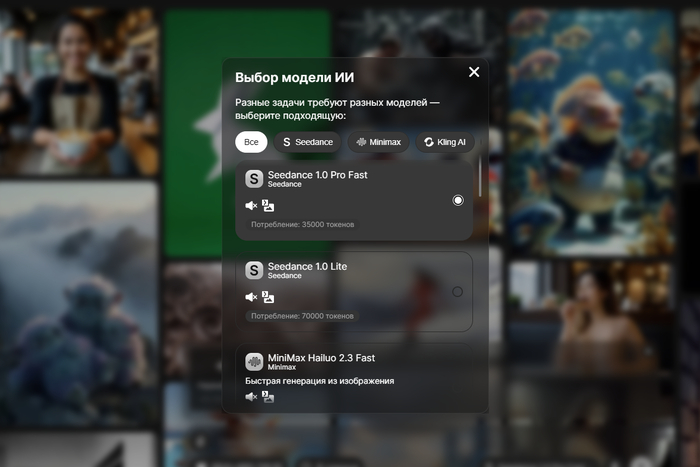The width and height of the screenshot is (700, 467).
Task: Close the model selection dialog
Action: point(474,72)
